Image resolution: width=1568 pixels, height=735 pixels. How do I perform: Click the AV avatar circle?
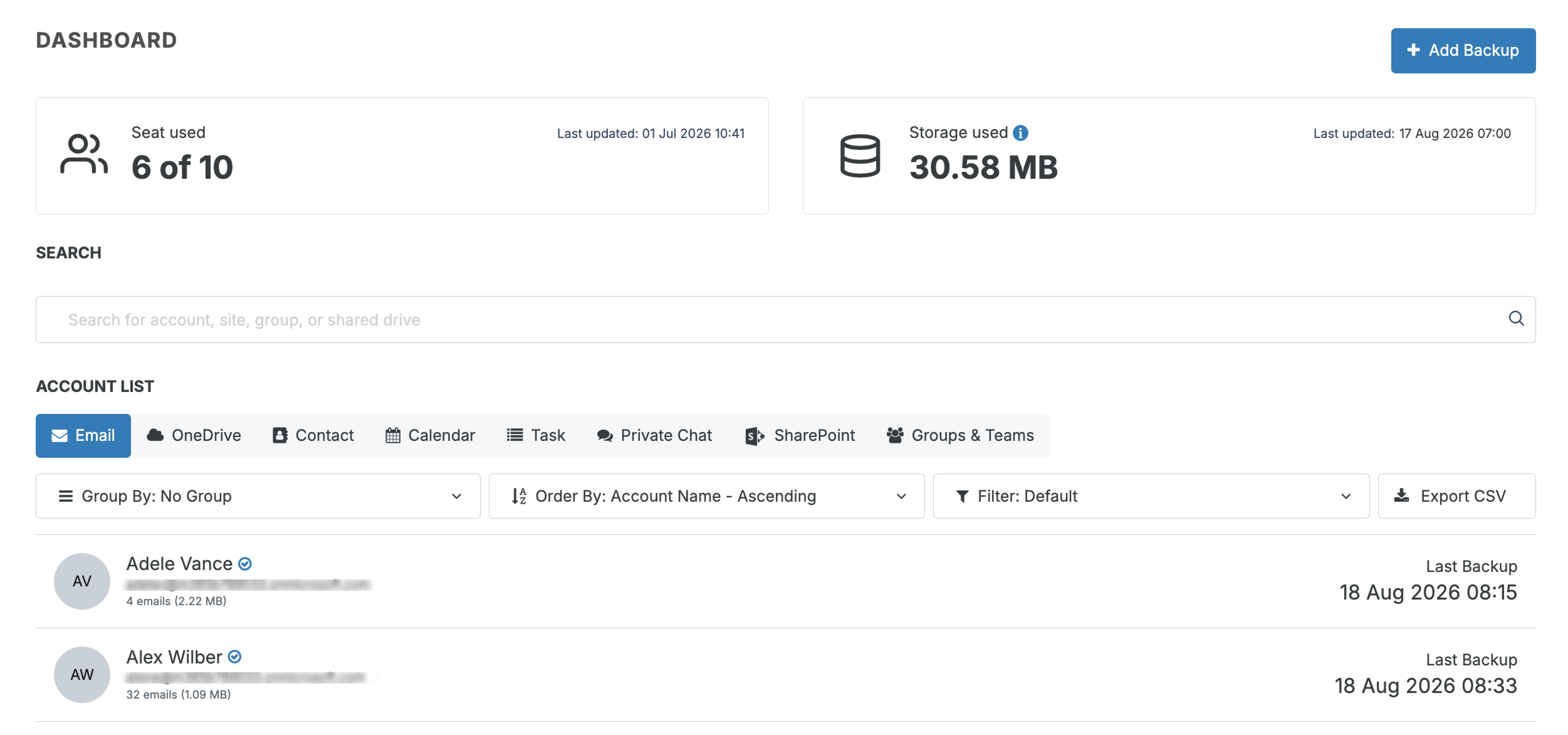pyautogui.click(x=82, y=581)
